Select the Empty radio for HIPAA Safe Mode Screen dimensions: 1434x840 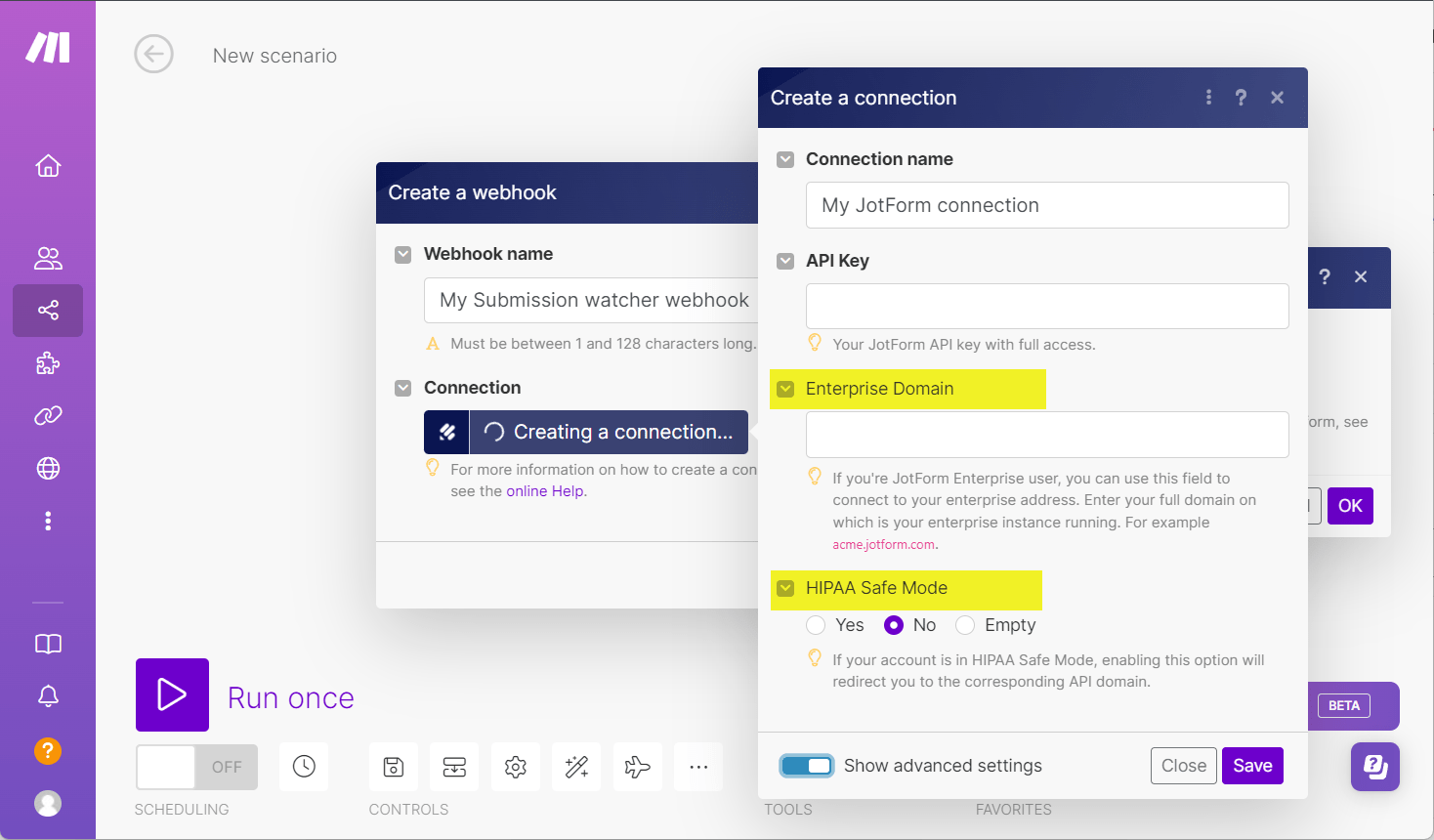click(965, 625)
